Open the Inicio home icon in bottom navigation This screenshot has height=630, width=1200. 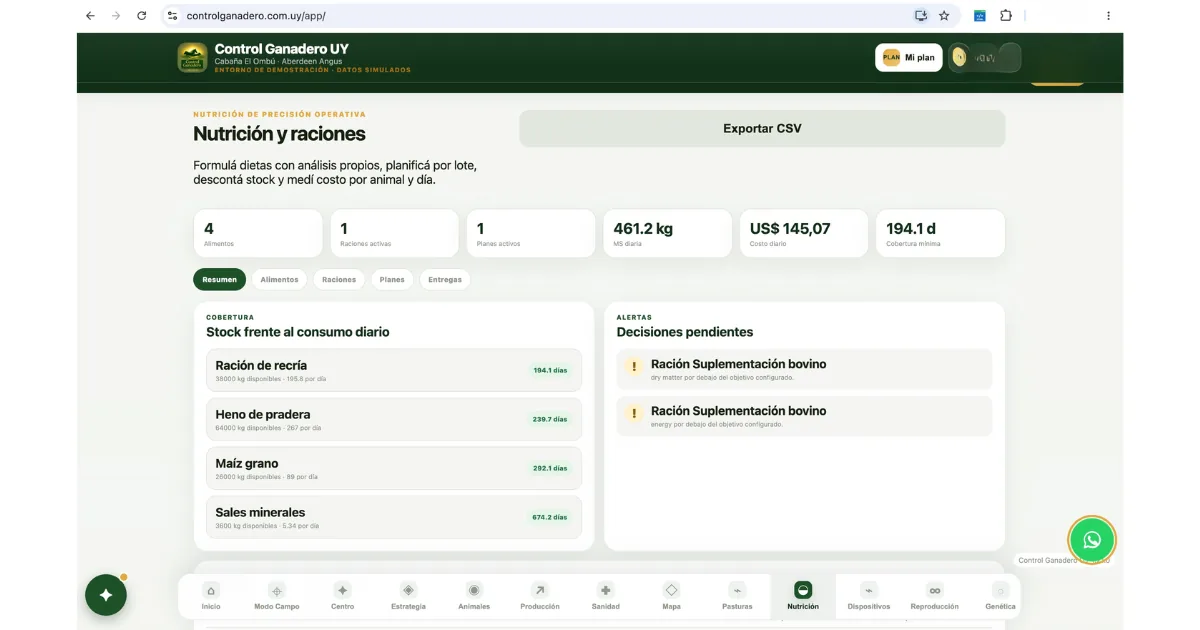[x=210, y=590]
